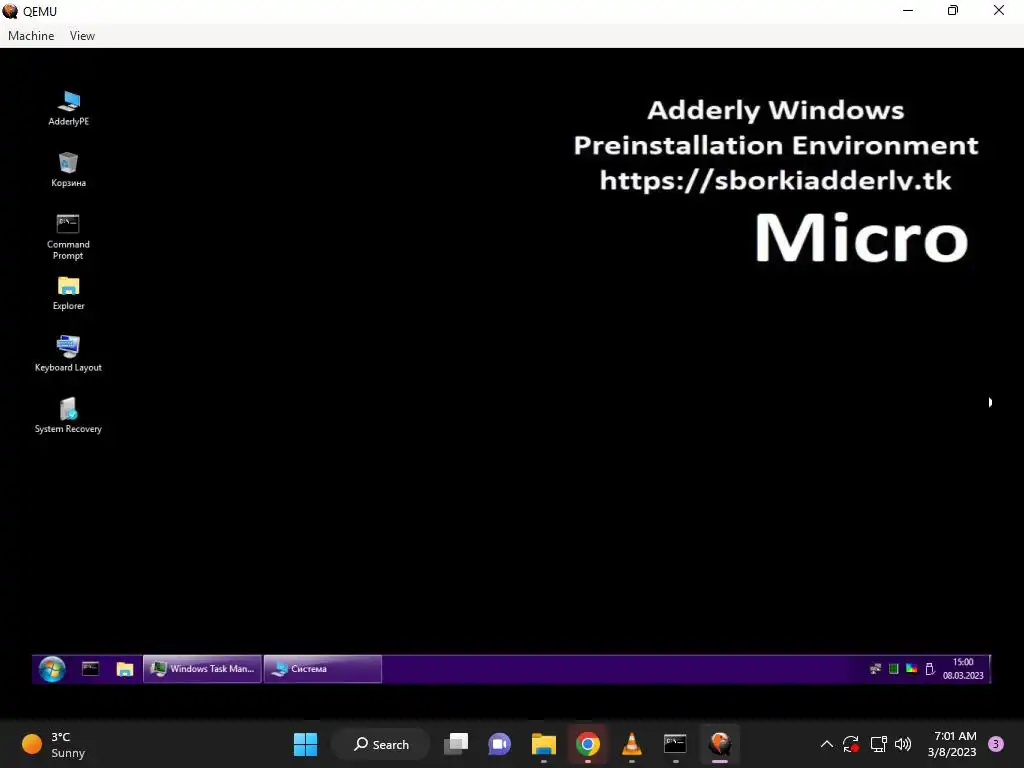This screenshot has width=1024, height=768.
Task: Click the host network tray icon
Action: (878, 744)
